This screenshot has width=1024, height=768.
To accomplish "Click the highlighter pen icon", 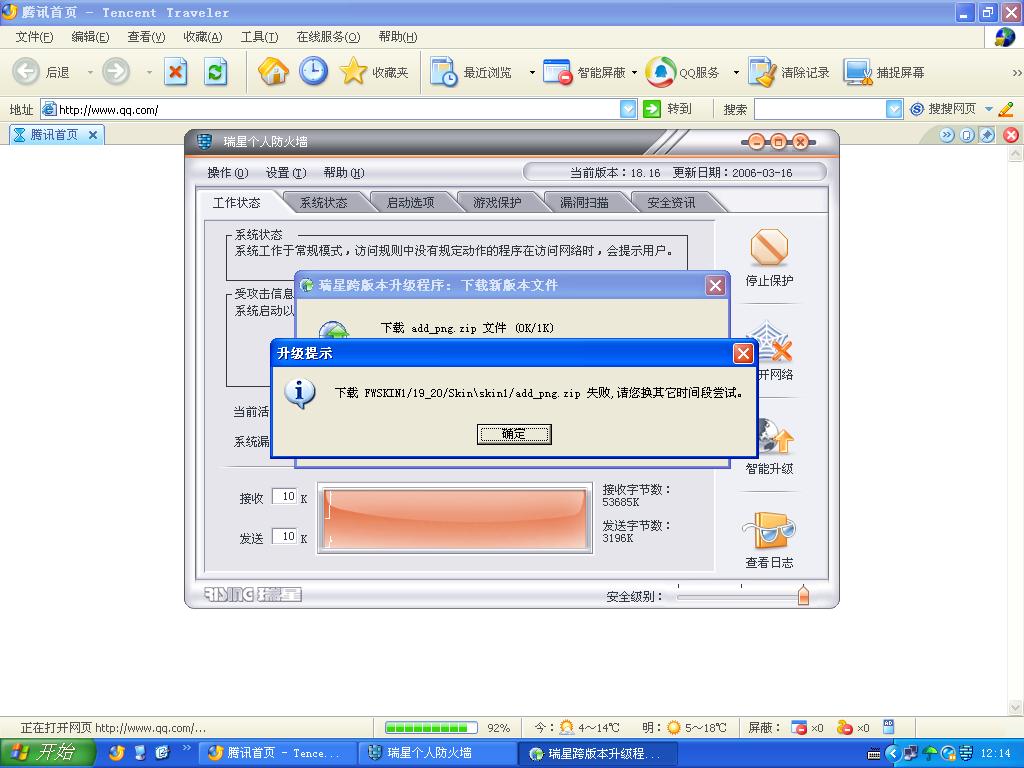I will [x=1006, y=109].
